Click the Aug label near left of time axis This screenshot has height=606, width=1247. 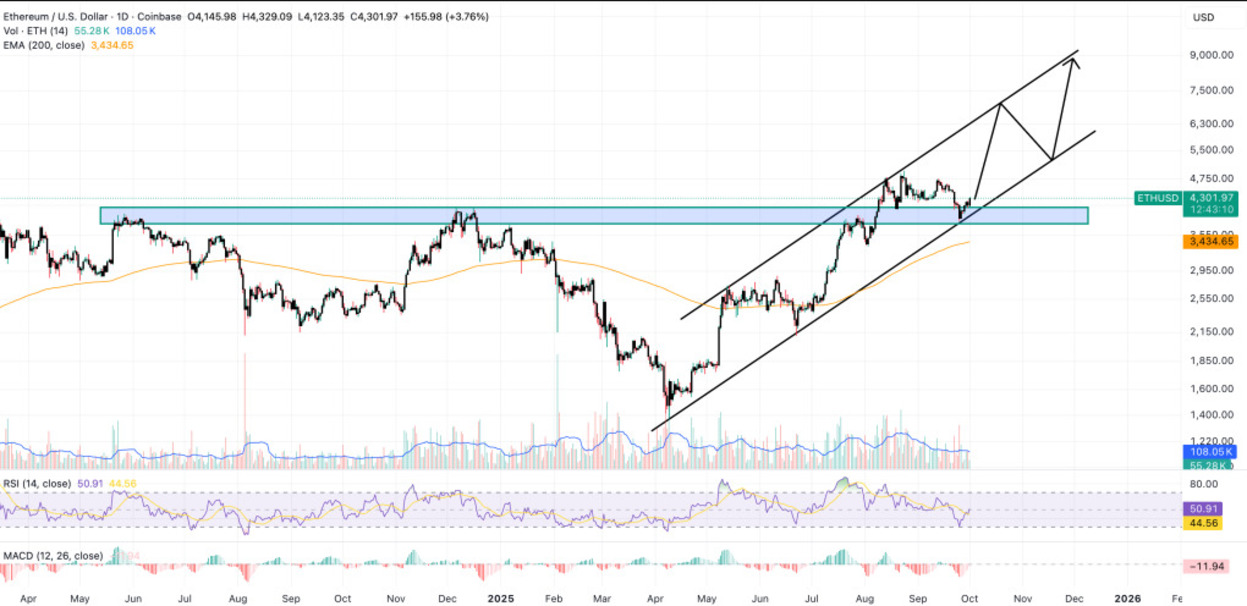click(x=238, y=597)
